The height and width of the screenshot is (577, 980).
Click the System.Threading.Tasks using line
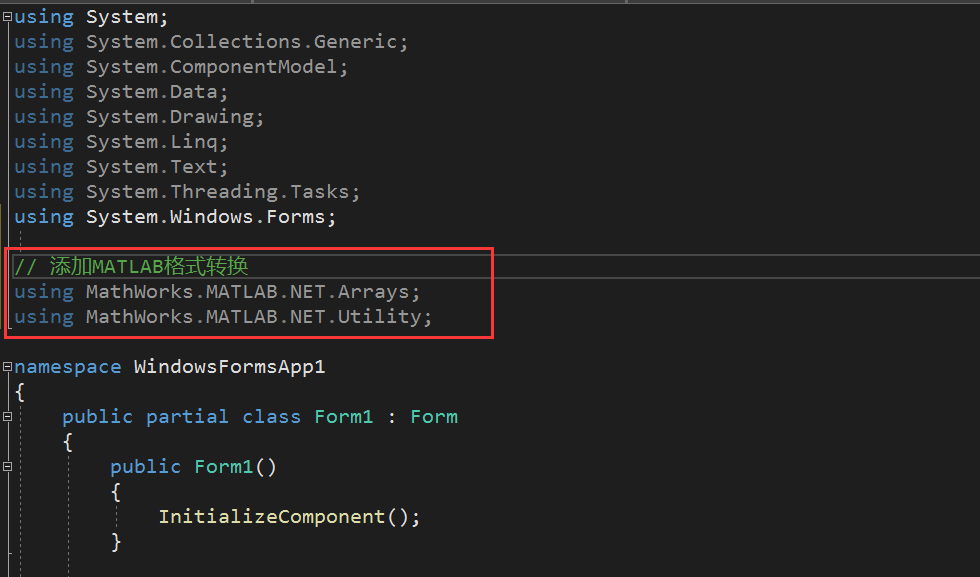[222, 192]
